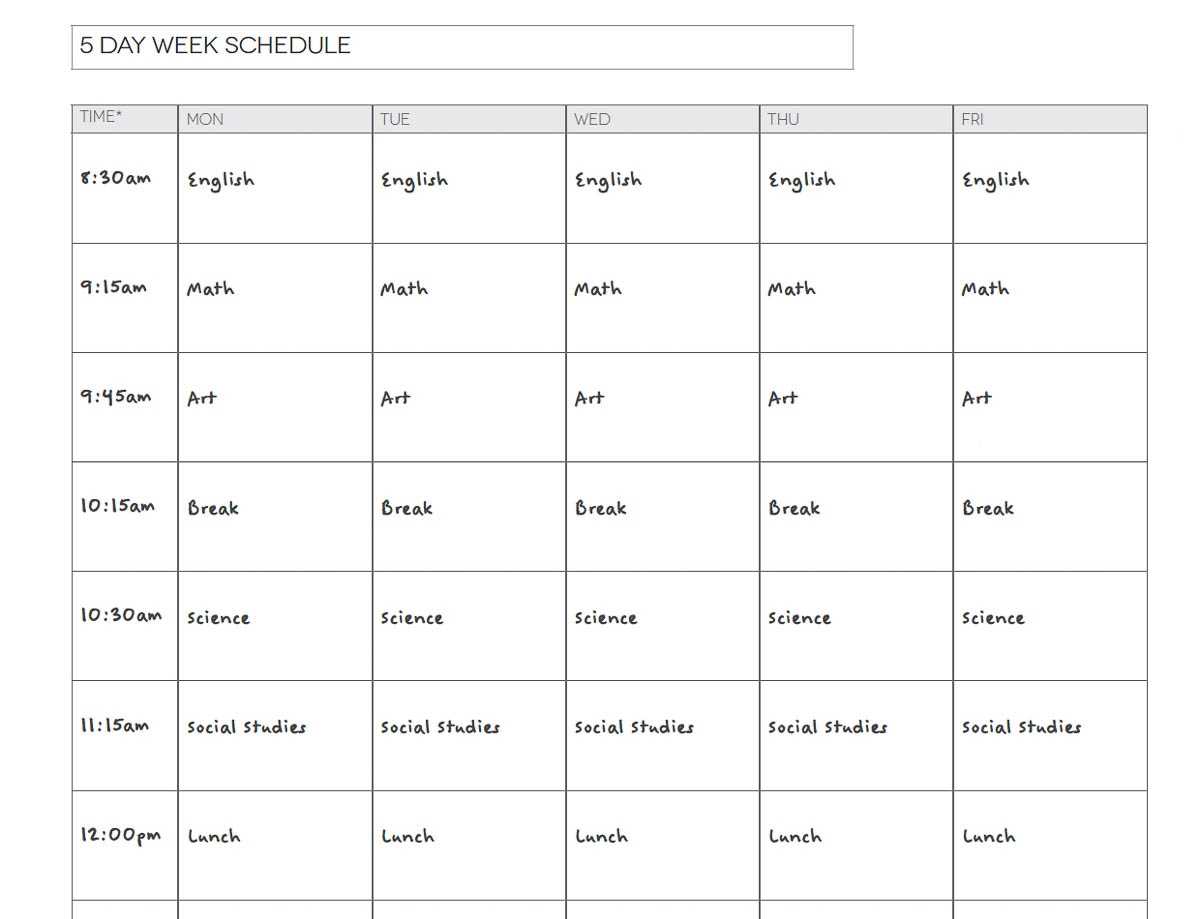The height and width of the screenshot is (919, 1200).
Task: Select Thursday's Break cell
Action: click(855, 516)
